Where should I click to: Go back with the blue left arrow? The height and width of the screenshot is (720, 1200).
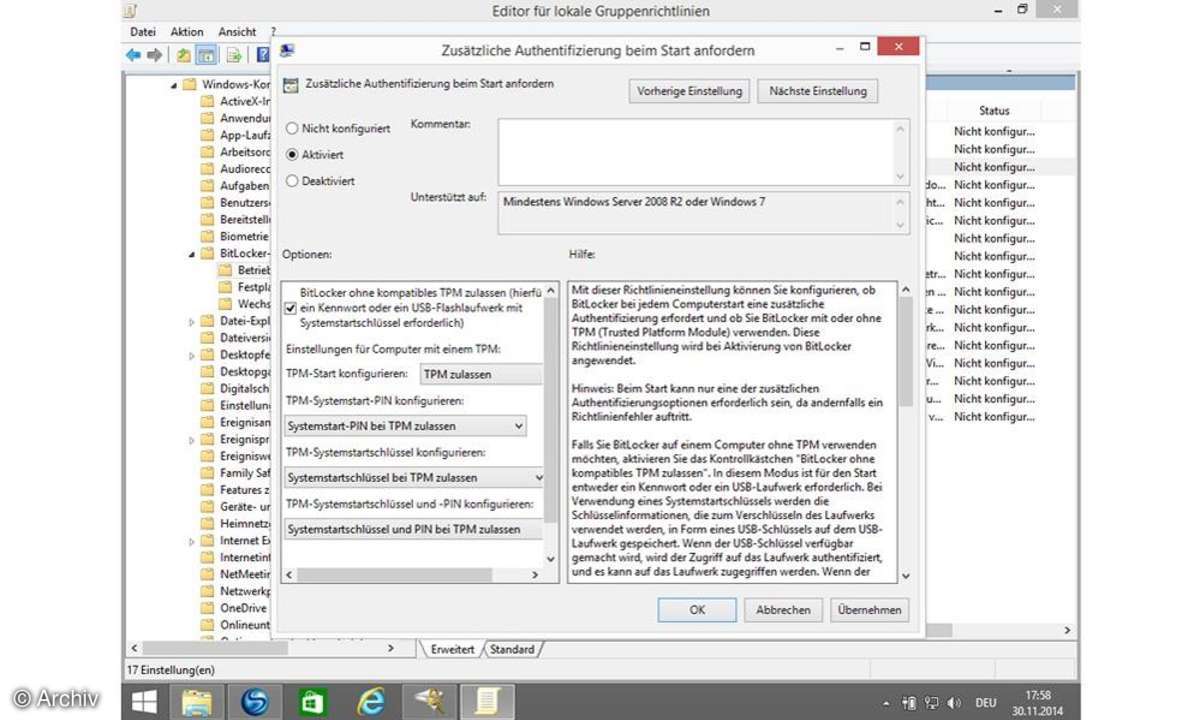tap(133, 55)
